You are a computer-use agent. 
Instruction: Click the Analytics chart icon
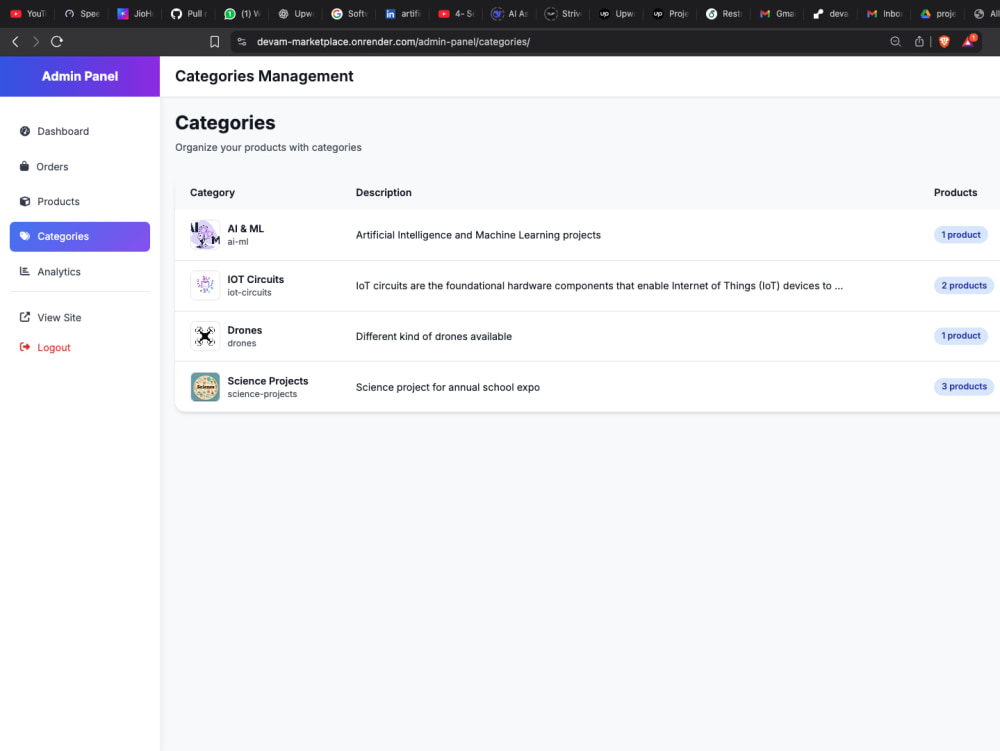point(25,272)
